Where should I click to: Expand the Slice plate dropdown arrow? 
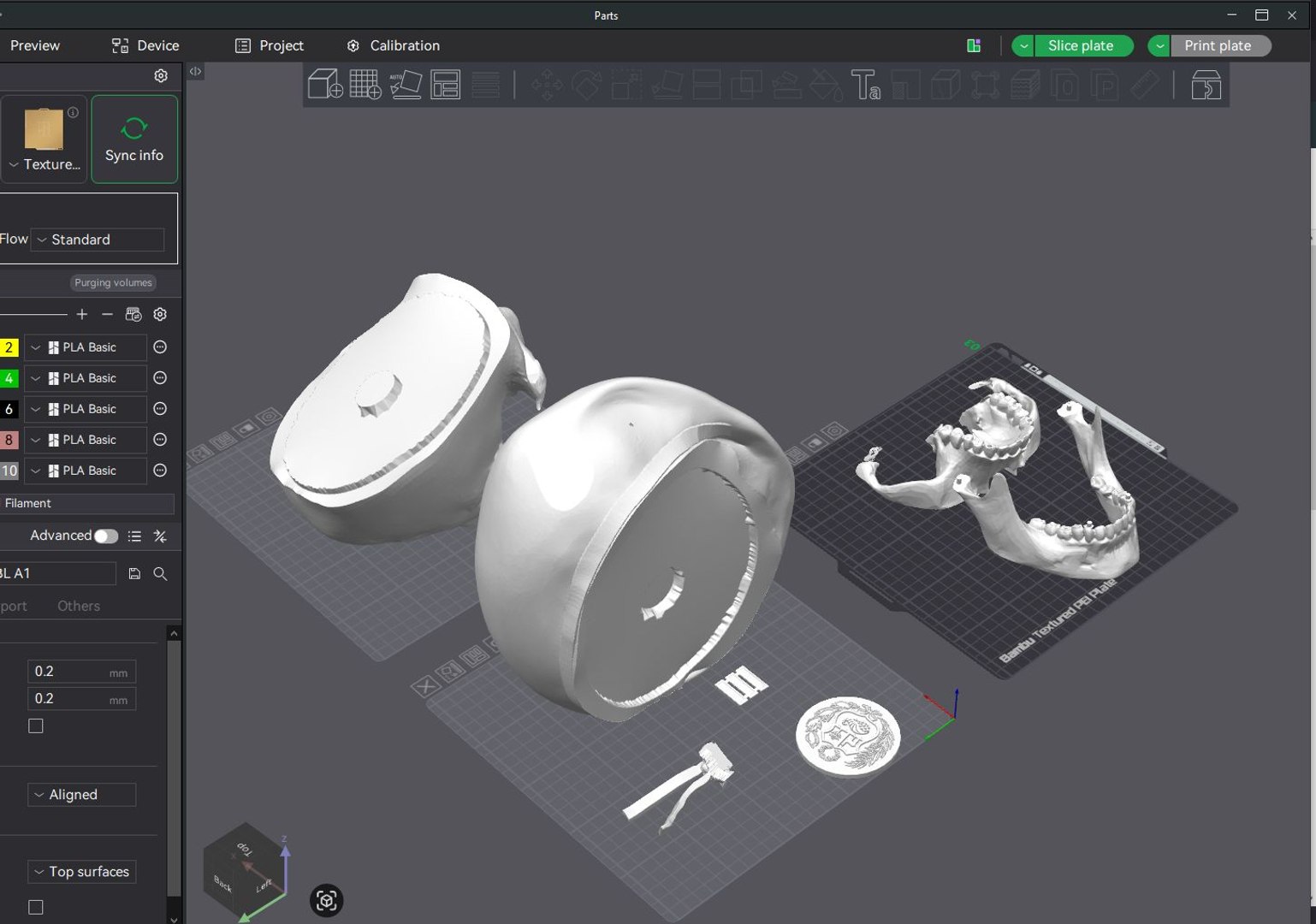coord(1023,46)
